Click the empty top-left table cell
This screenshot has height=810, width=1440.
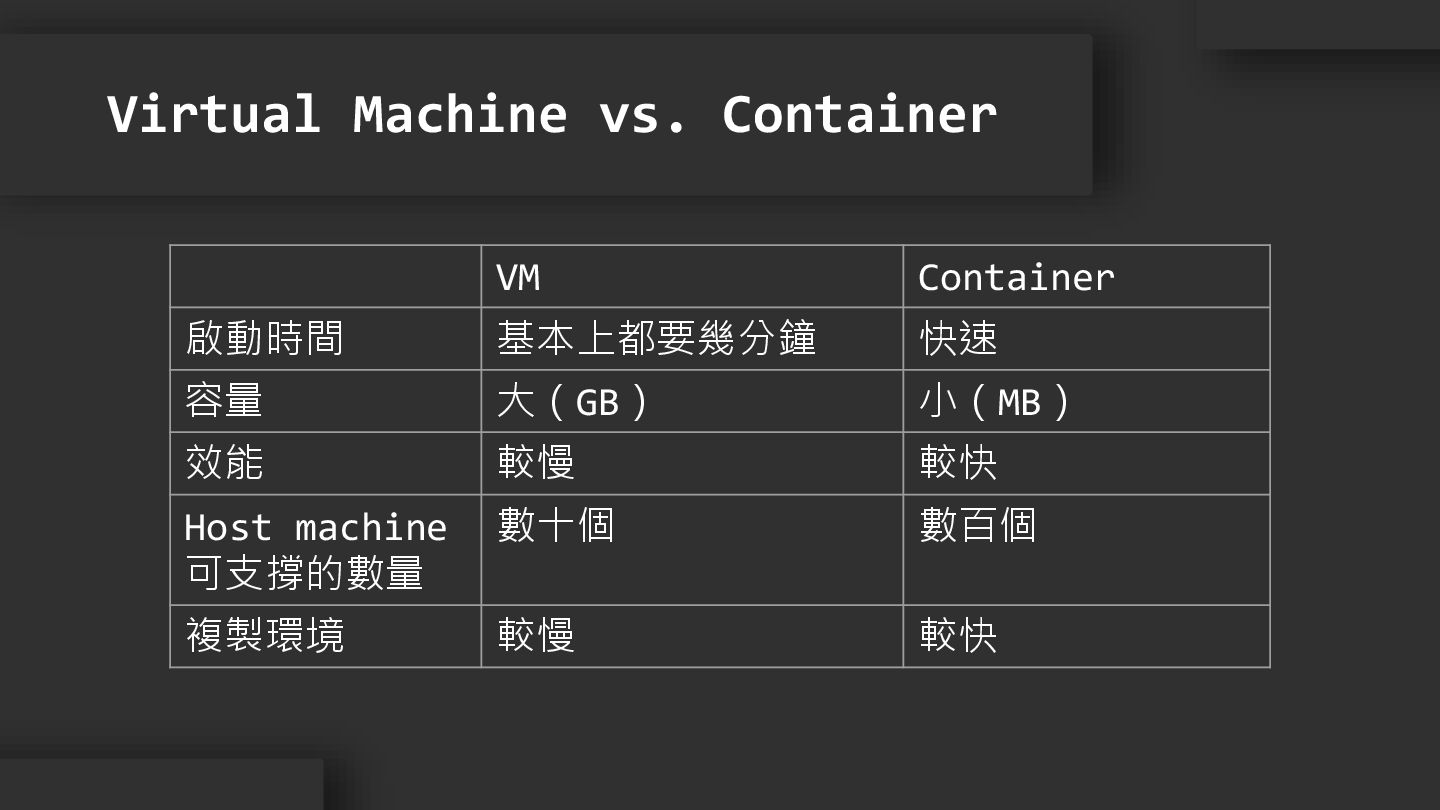click(x=325, y=277)
